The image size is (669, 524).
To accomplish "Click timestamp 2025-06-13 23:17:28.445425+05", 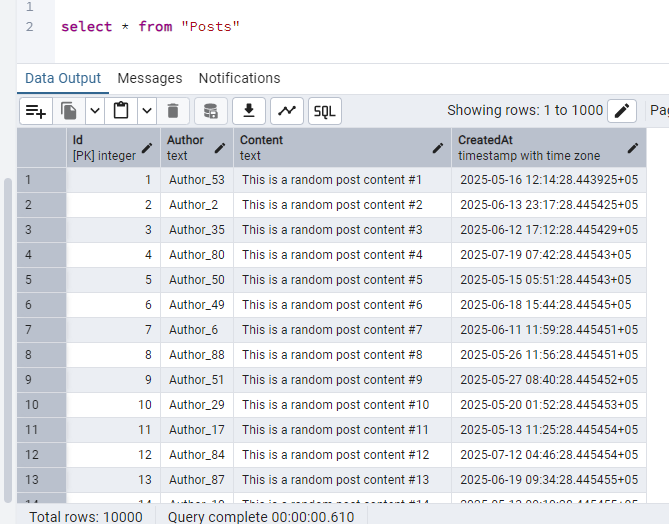I will pyautogui.click(x=549, y=205).
